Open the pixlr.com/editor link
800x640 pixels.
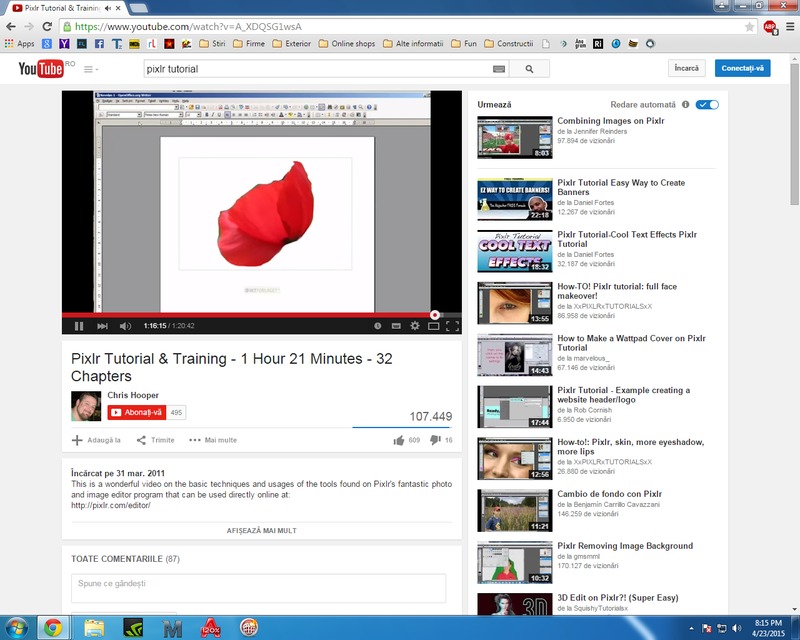pos(111,505)
